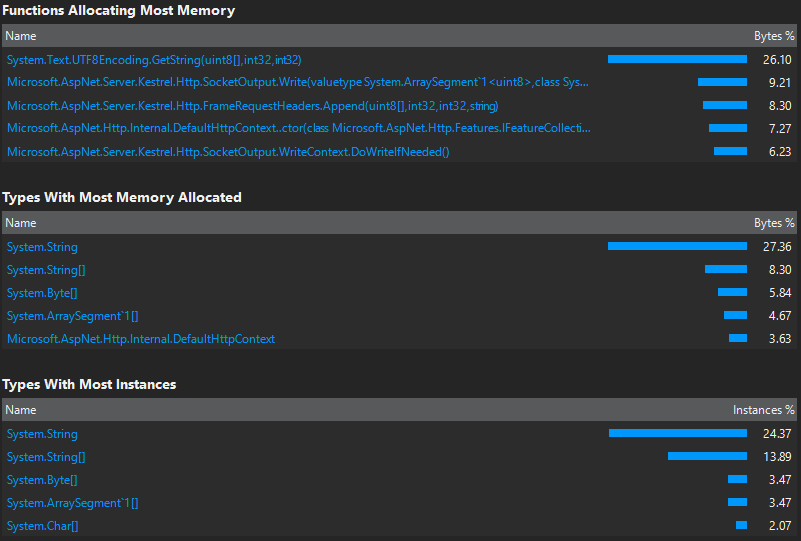Click System.String in Types With Most Instances
Image resolution: width=801 pixels, height=541 pixels.
pos(42,434)
